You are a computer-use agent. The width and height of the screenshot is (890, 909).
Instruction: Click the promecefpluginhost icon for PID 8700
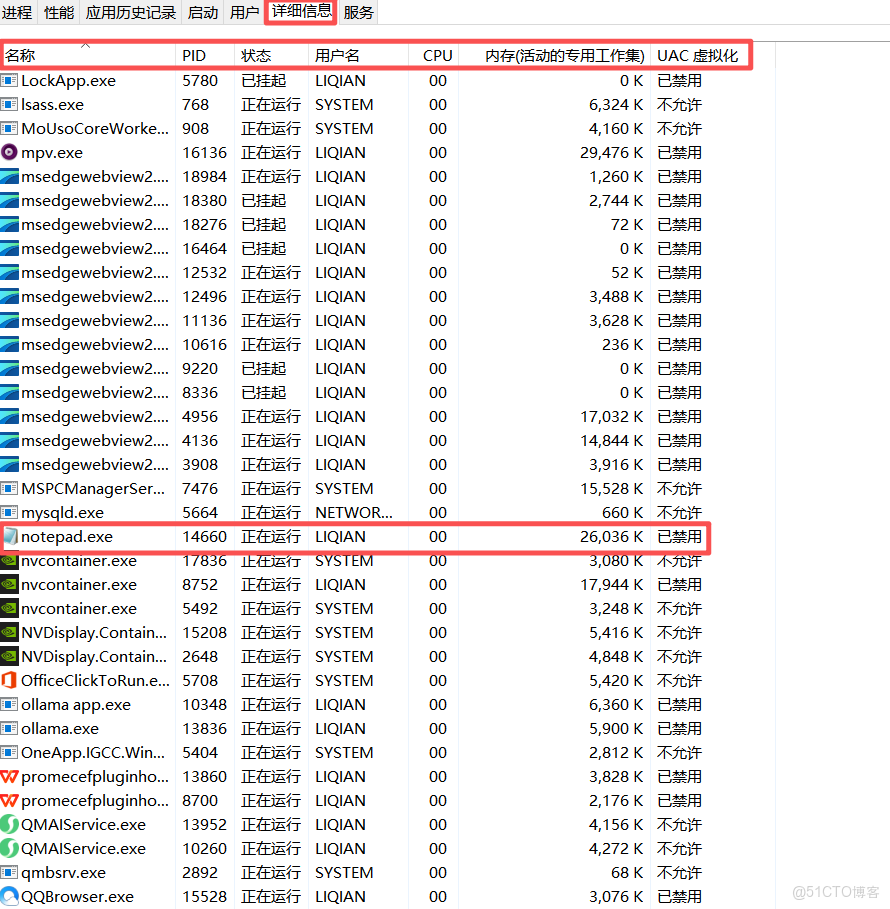[x=9, y=801]
